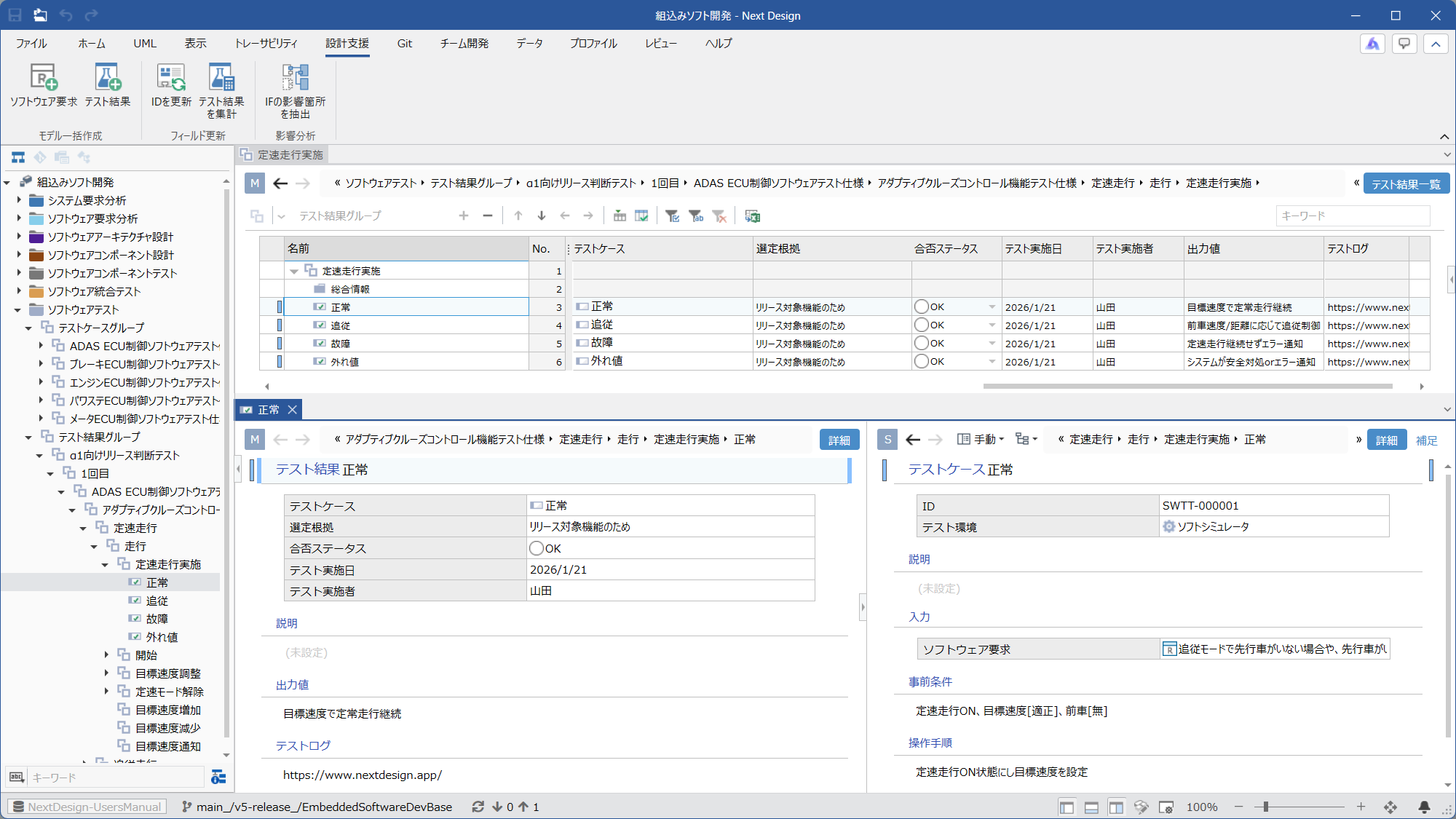Click the table column check icon
This screenshot has width=1456, height=819.
coord(641,216)
